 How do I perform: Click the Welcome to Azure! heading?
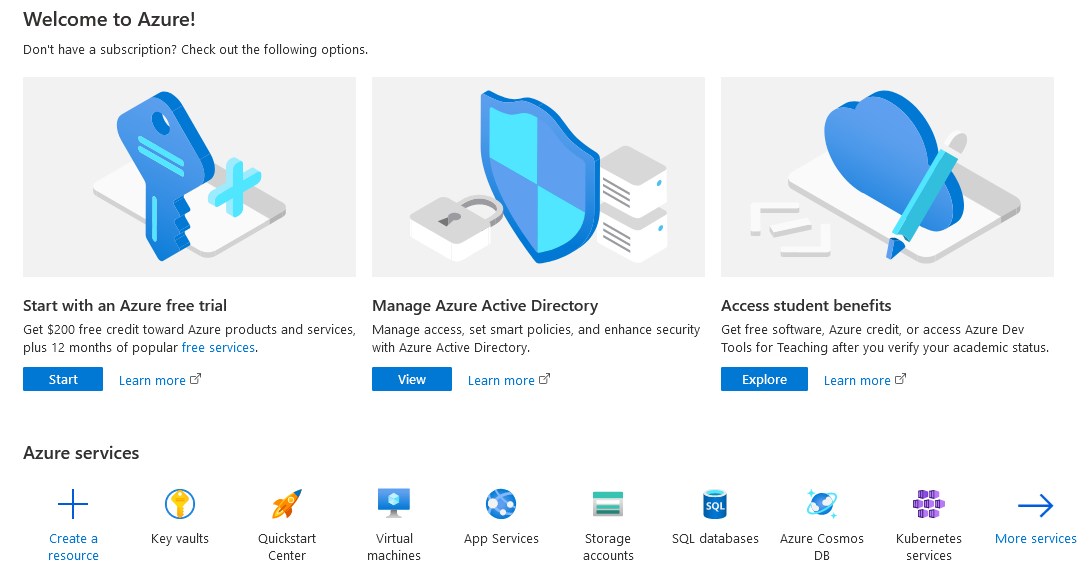click(x=109, y=19)
